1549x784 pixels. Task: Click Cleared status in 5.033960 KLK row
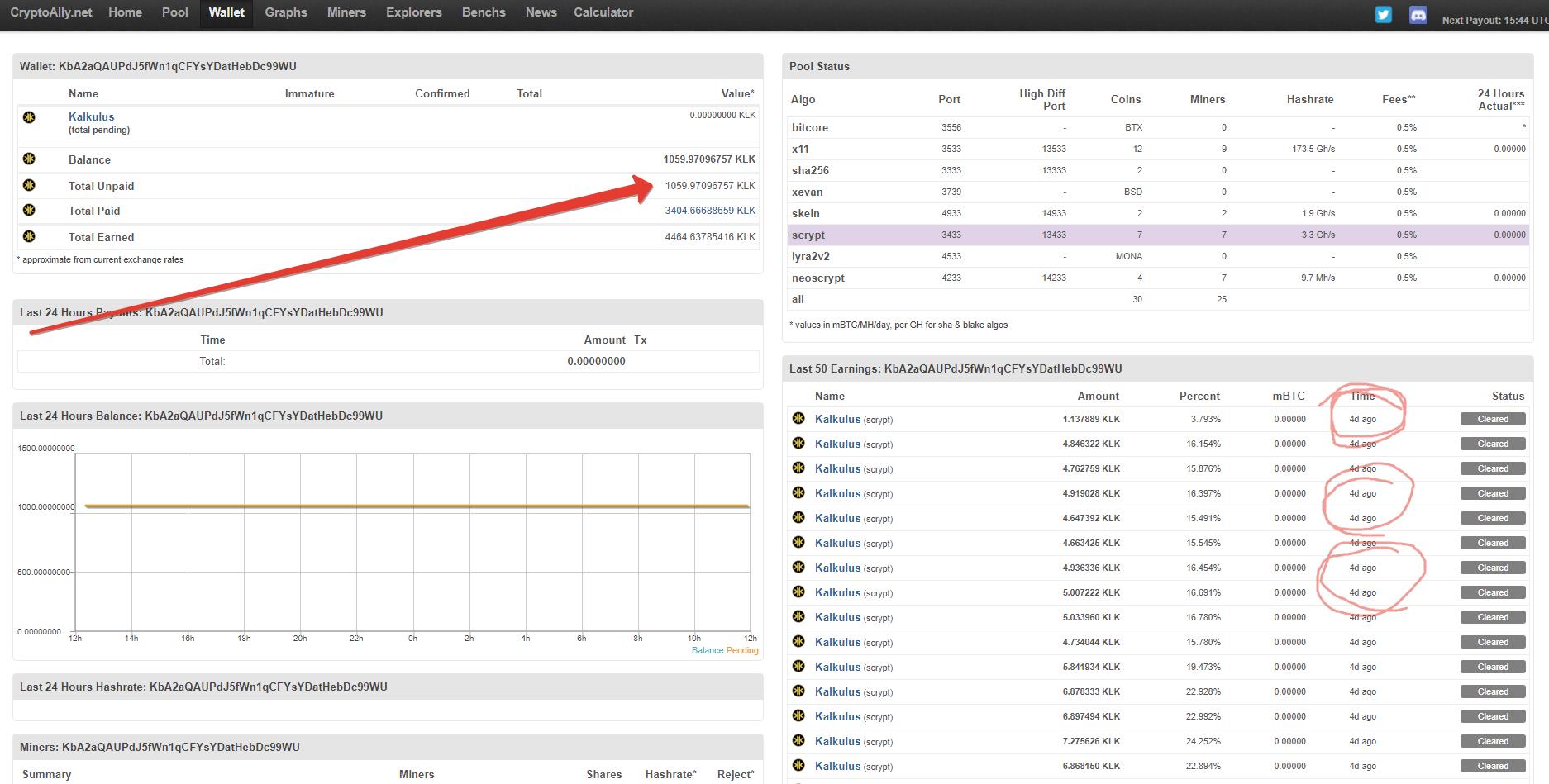(x=1493, y=617)
